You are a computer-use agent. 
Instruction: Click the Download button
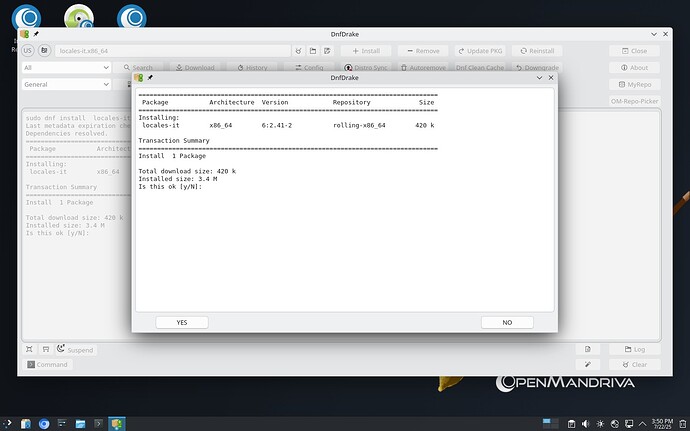(x=195, y=67)
